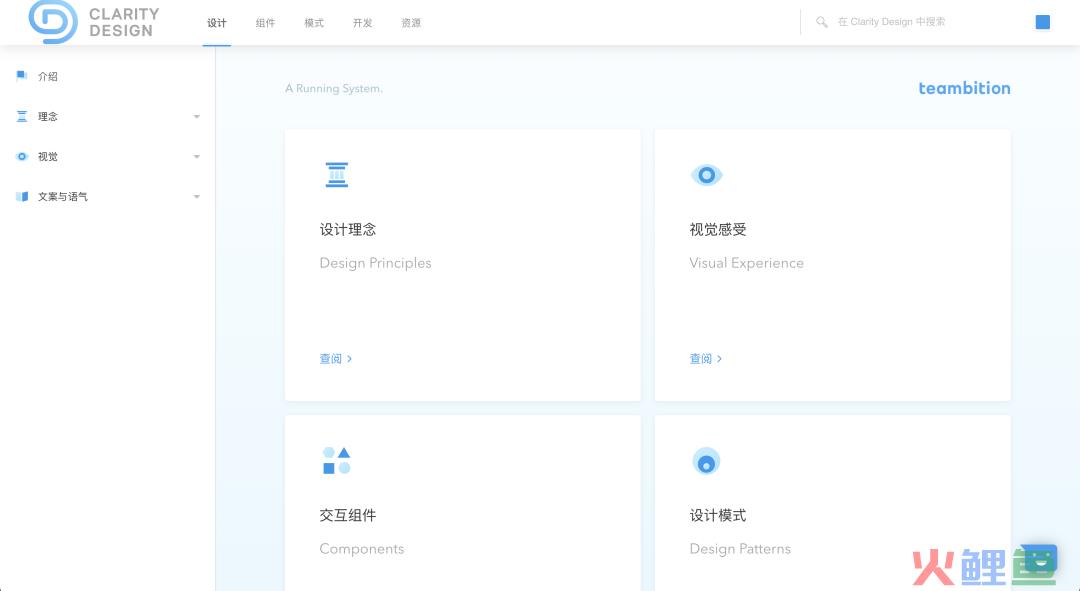
Task: Click the 设计理念 card title
Action: (x=348, y=229)
